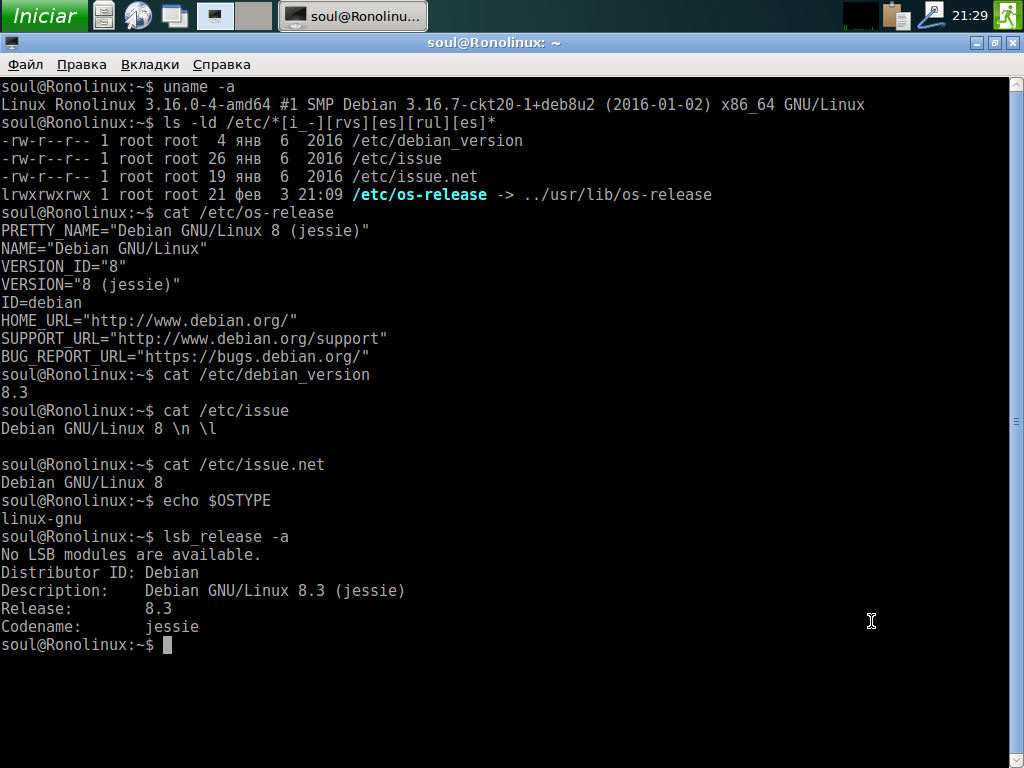The image size is (1024, 768).
Task: Click the scrollbar down arrow
Action: 1016,761
